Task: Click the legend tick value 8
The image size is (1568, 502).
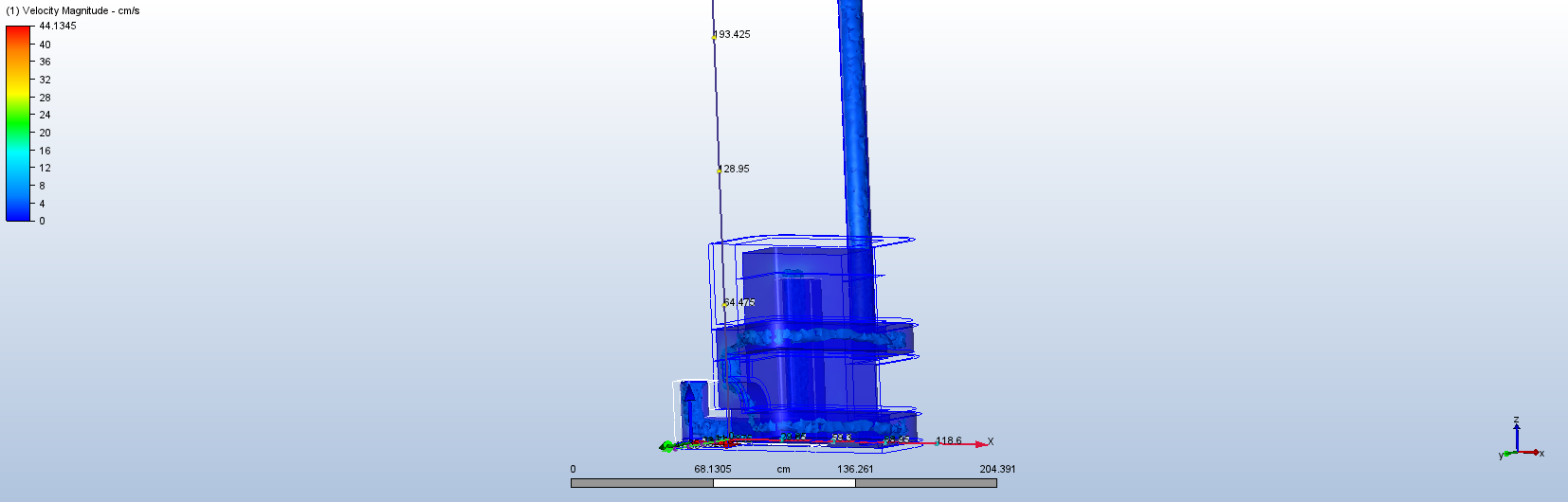Action: (42, 186)
